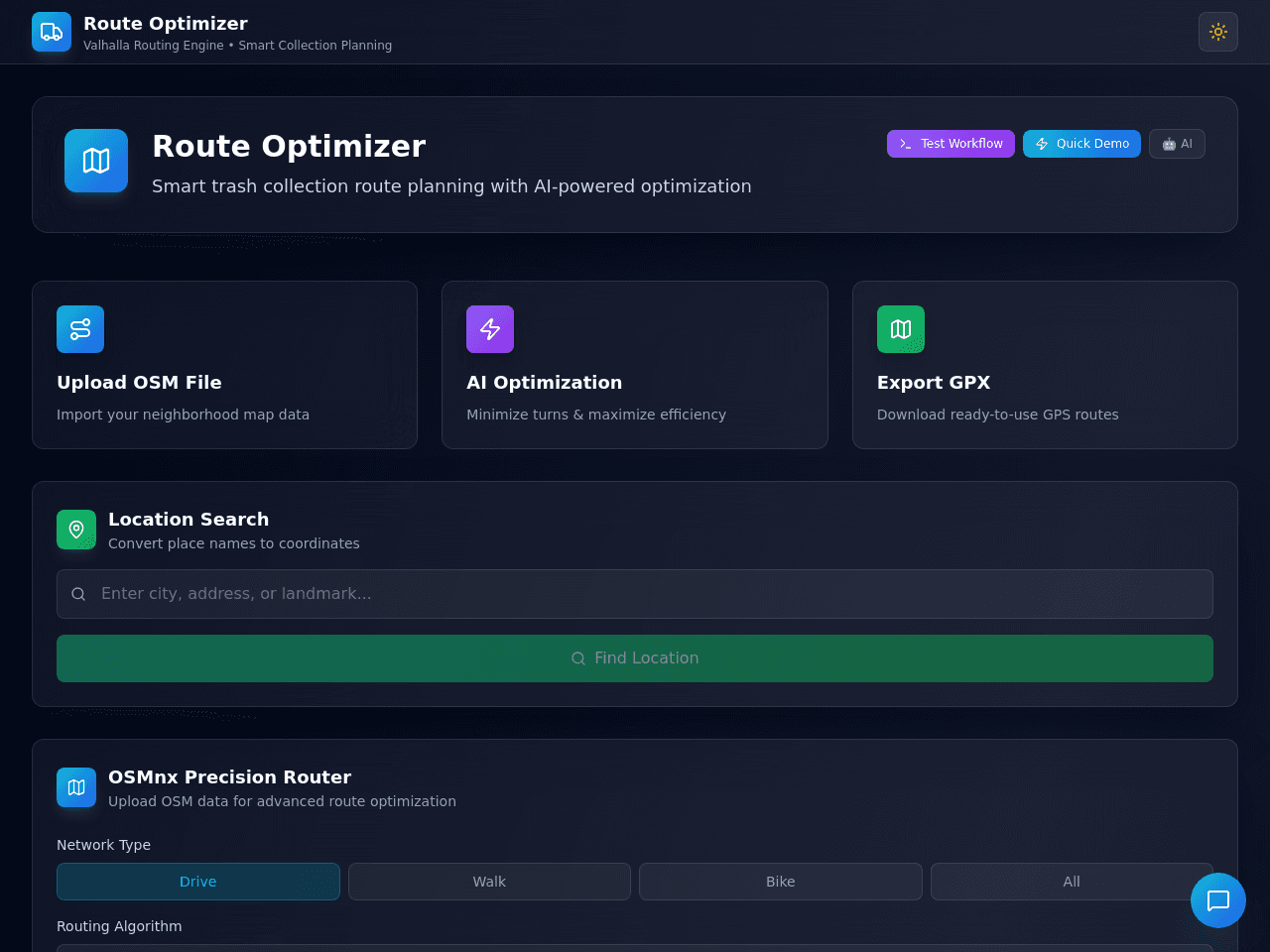Click the Find Location button
Viewport: 1270px width, 952px height.
click(x=635, y=658)
